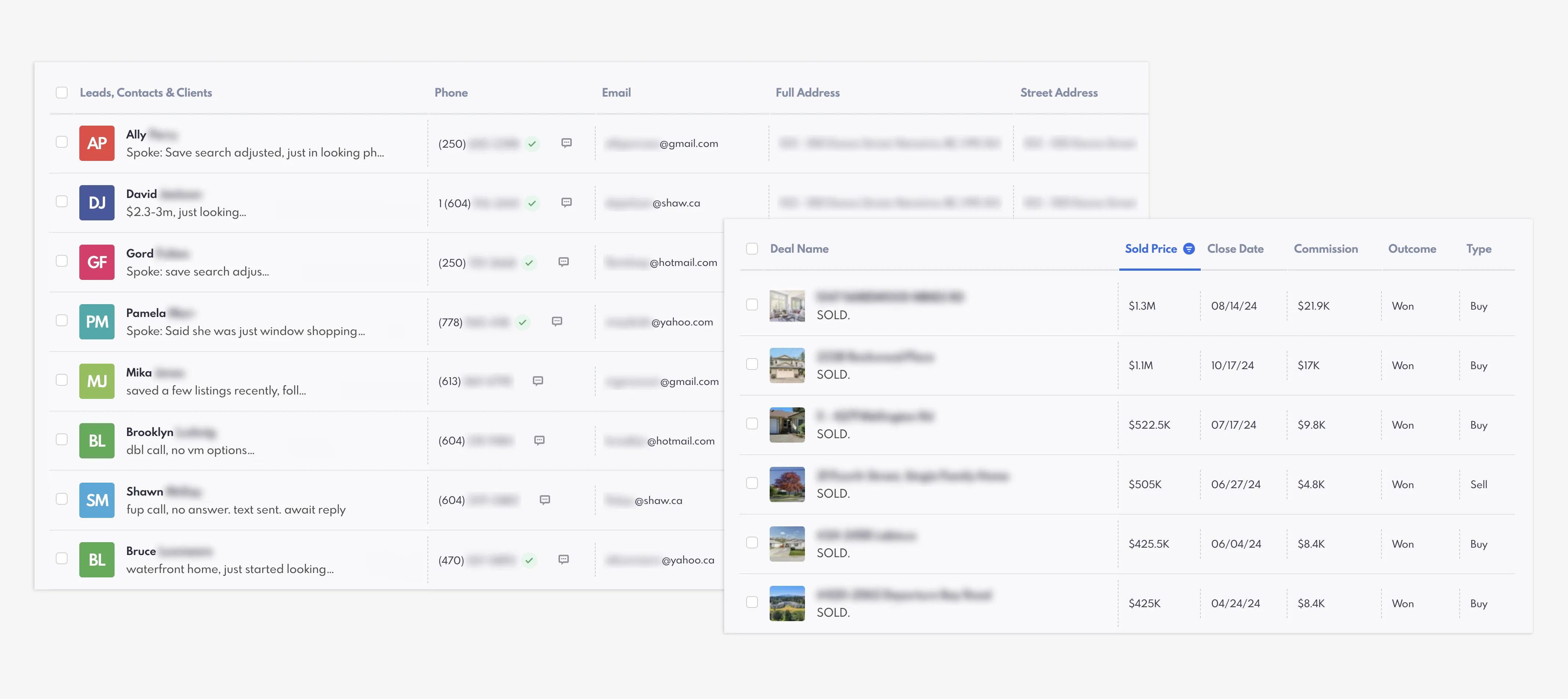Select all leads with header checkbox
The width and height of the screenshot is (1568, 699).
(x=61, y=93)
